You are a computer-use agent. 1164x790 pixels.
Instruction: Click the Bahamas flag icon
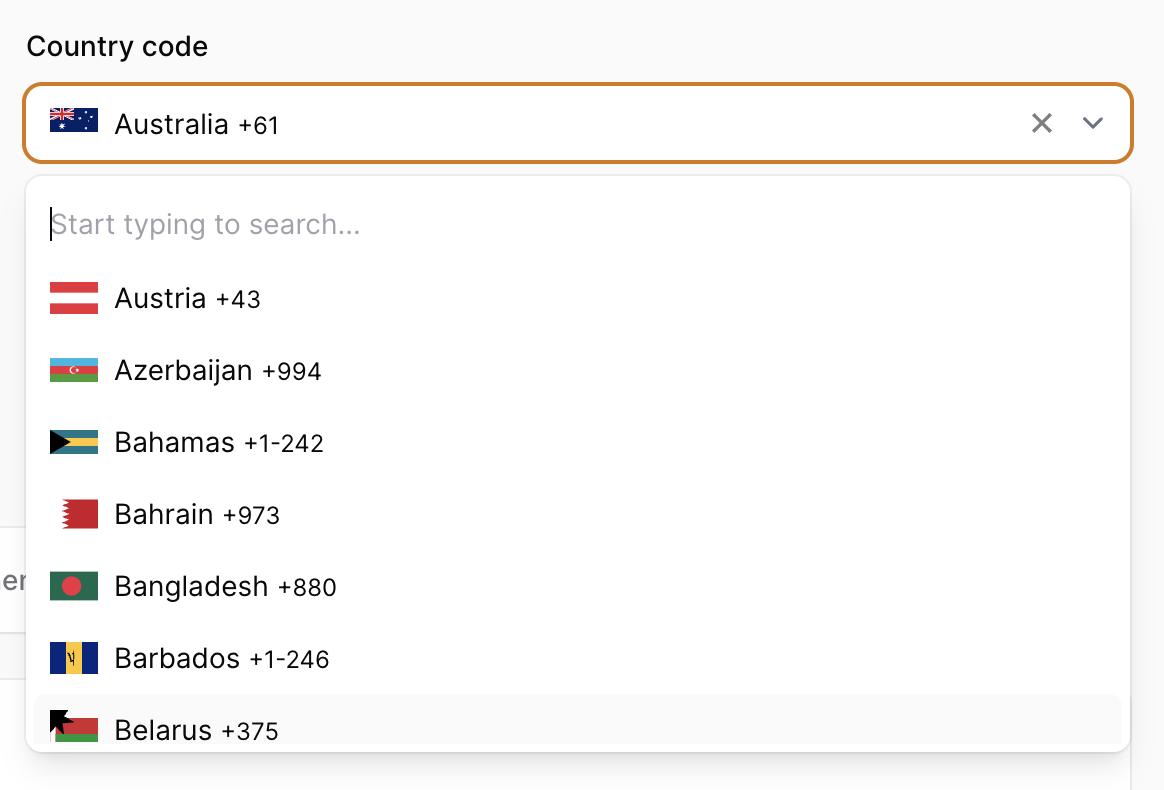coord(73,442)
